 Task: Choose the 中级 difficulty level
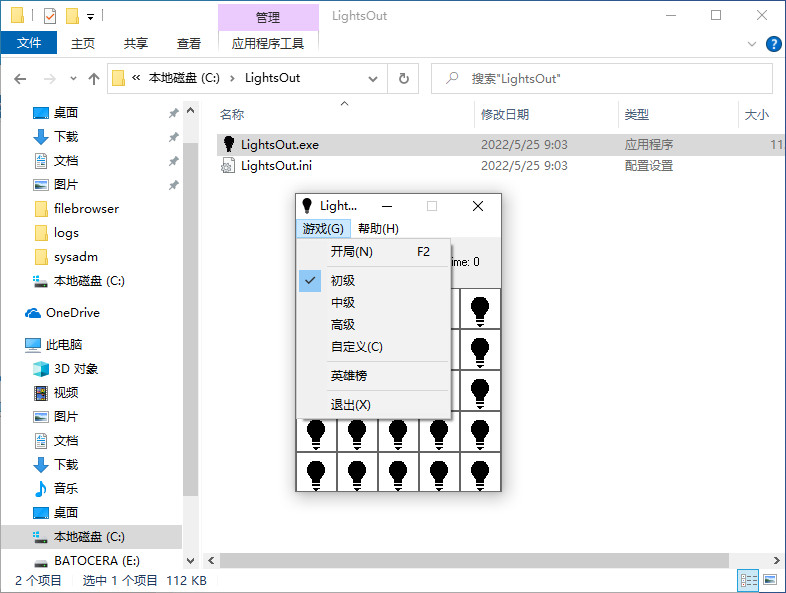coord(343,303)
